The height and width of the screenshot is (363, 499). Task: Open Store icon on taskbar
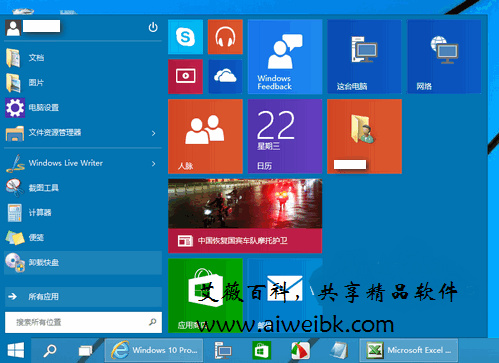[x=262, y=350]
